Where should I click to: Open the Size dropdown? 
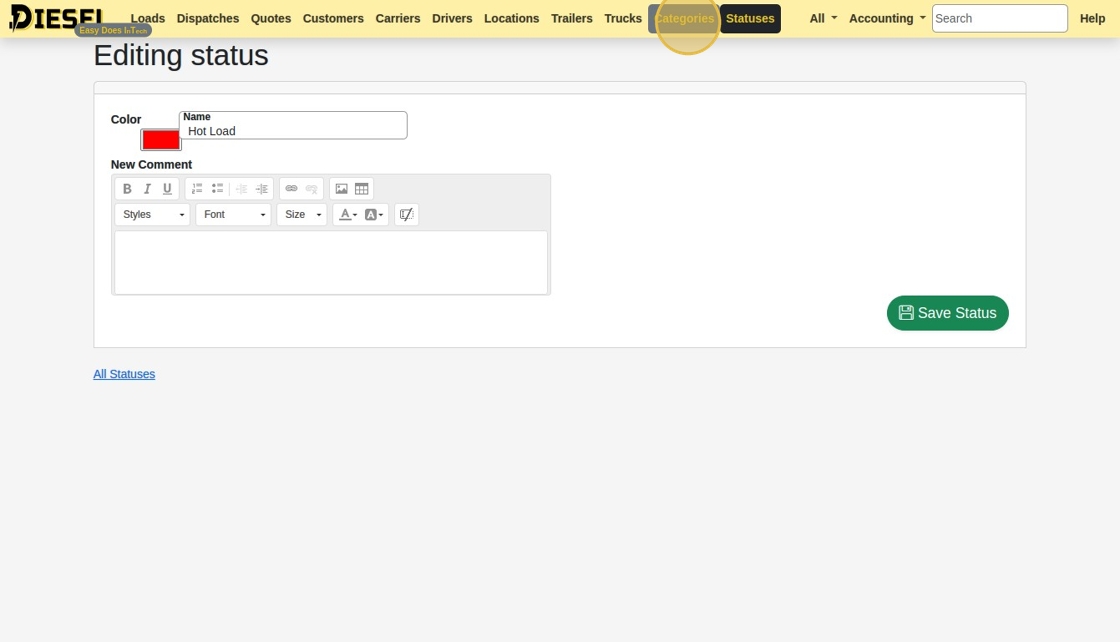(302, 214)
